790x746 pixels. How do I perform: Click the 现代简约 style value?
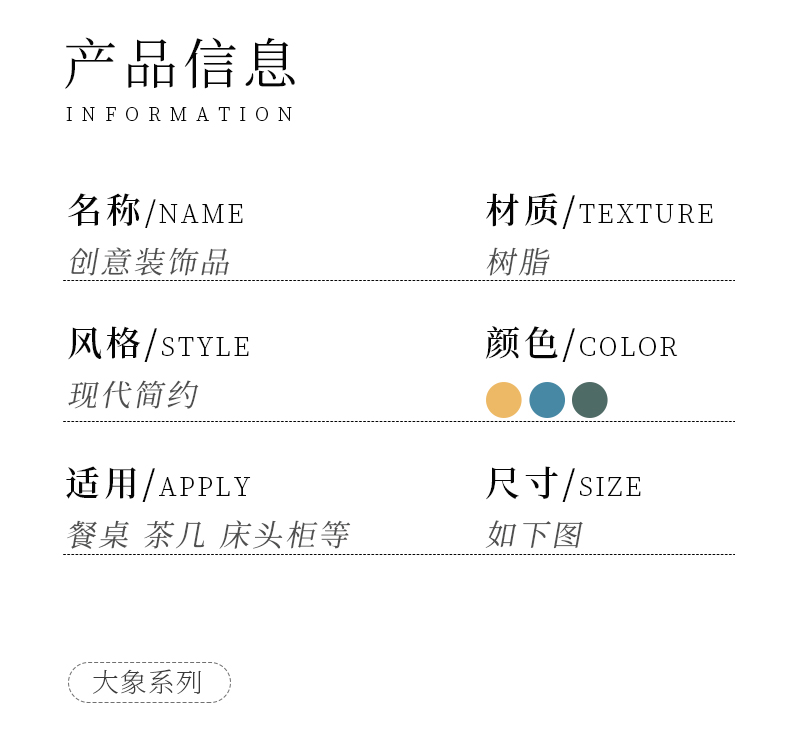[x=133, y=394]
